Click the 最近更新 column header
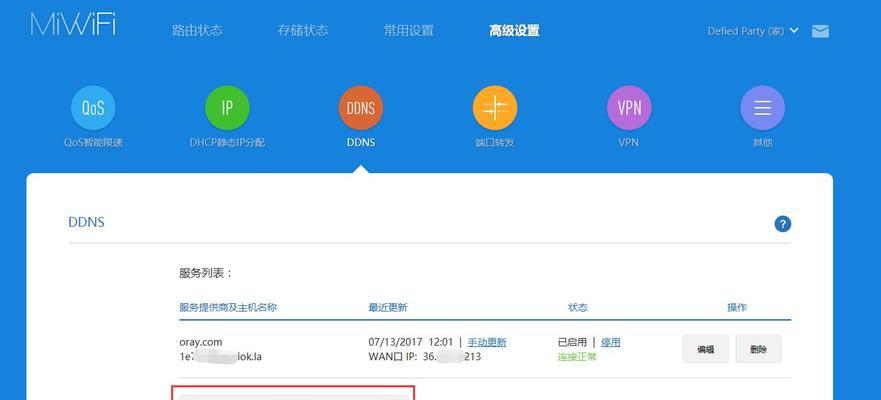 (388, 307)
